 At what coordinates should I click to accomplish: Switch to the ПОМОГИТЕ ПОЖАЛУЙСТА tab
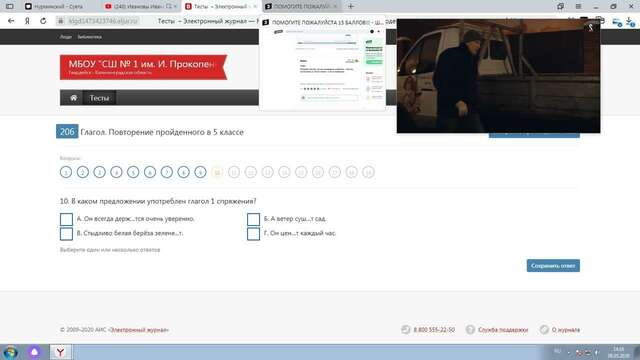pos(301,7)
